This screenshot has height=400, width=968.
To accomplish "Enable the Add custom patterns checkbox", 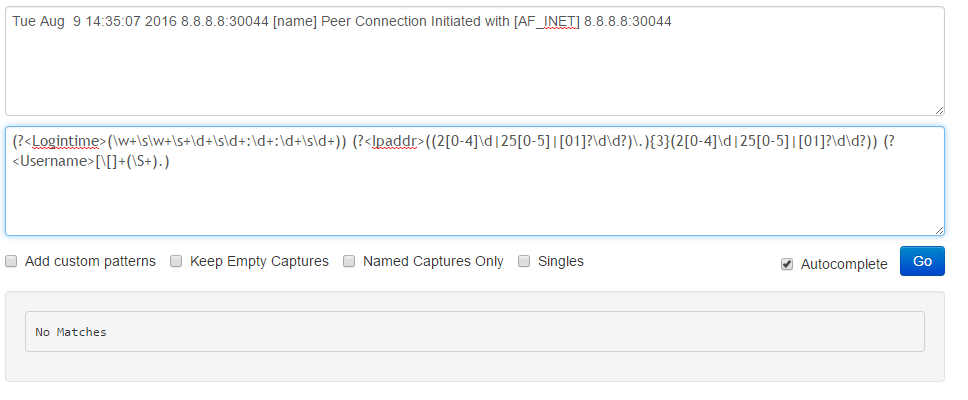I will coord(11,261).
